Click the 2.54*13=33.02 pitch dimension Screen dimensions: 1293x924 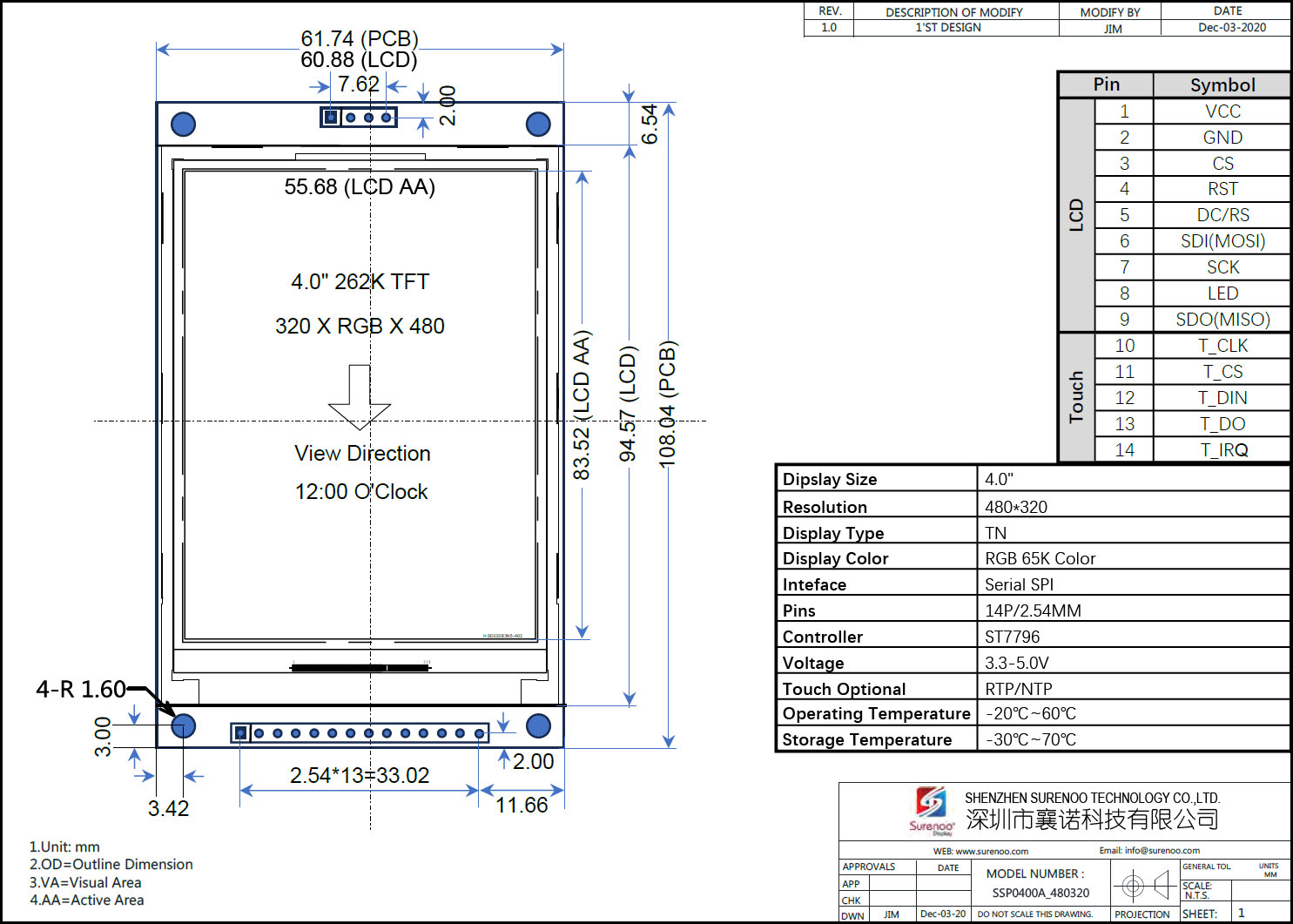[x=359, y=775]
